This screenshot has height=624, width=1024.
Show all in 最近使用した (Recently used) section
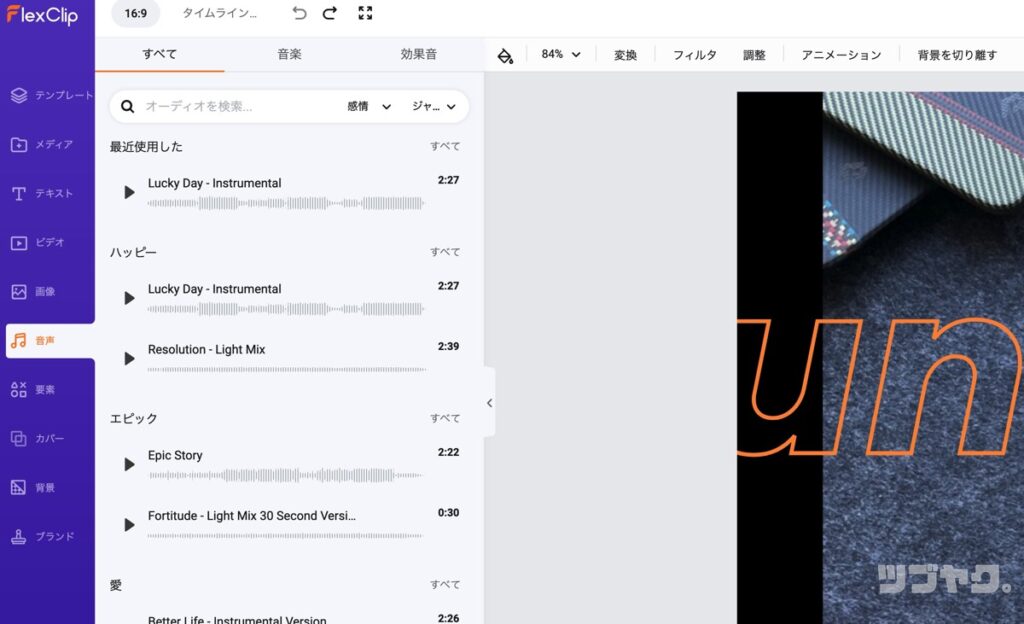[x=445, y=146]
